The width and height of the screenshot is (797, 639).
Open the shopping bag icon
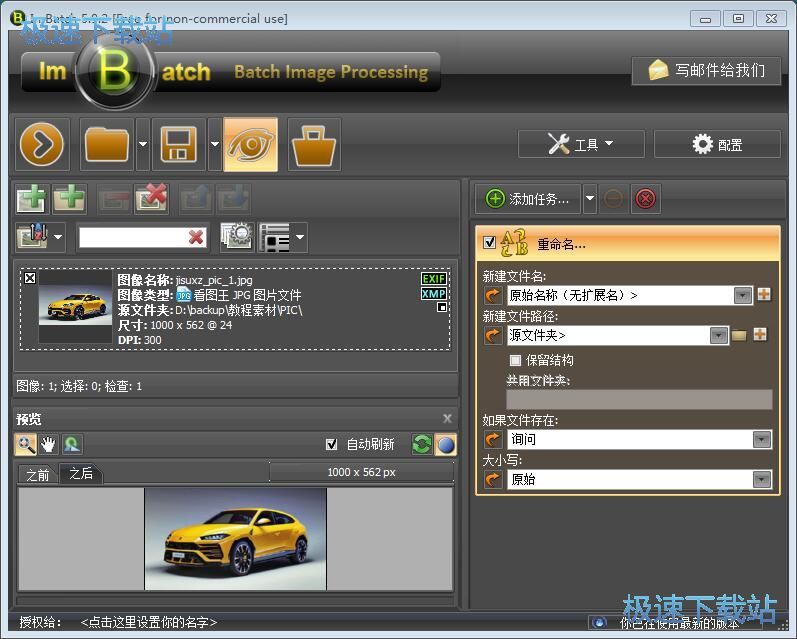tap(314, 144)
